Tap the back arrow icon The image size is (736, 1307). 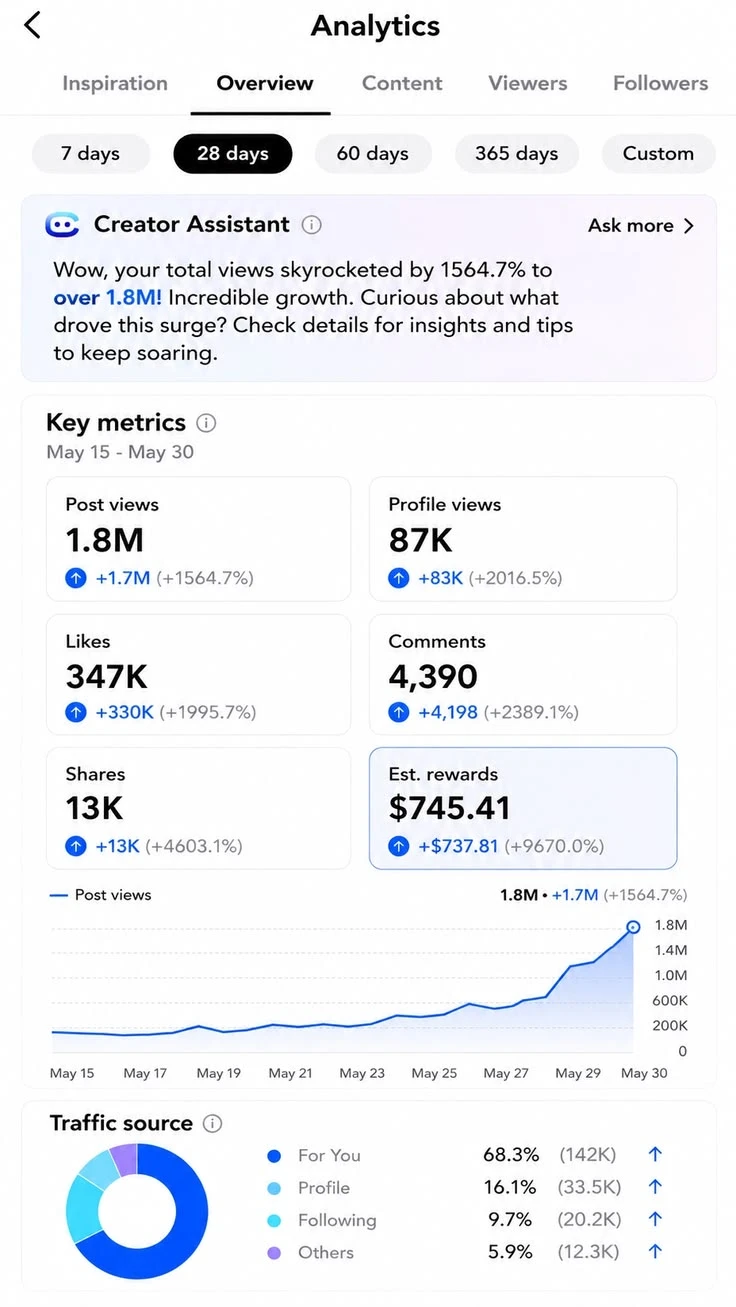[32, 25]
